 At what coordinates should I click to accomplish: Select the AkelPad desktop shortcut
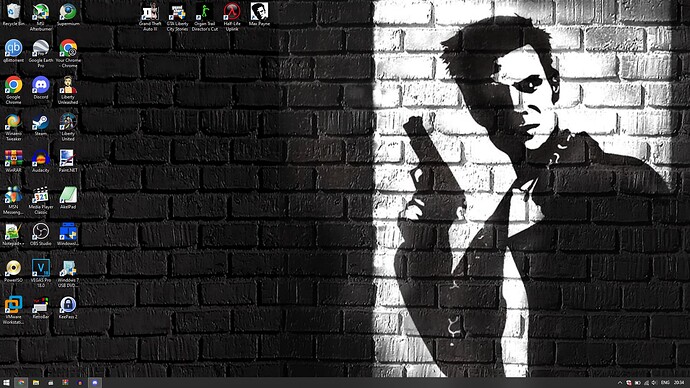(x=68, y=198)
